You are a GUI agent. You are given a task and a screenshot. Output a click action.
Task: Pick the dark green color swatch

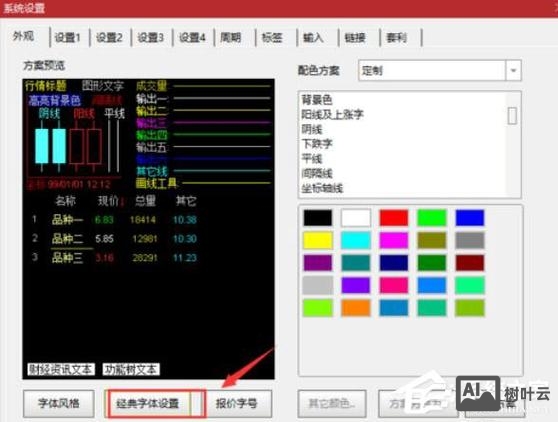[432, 263]
